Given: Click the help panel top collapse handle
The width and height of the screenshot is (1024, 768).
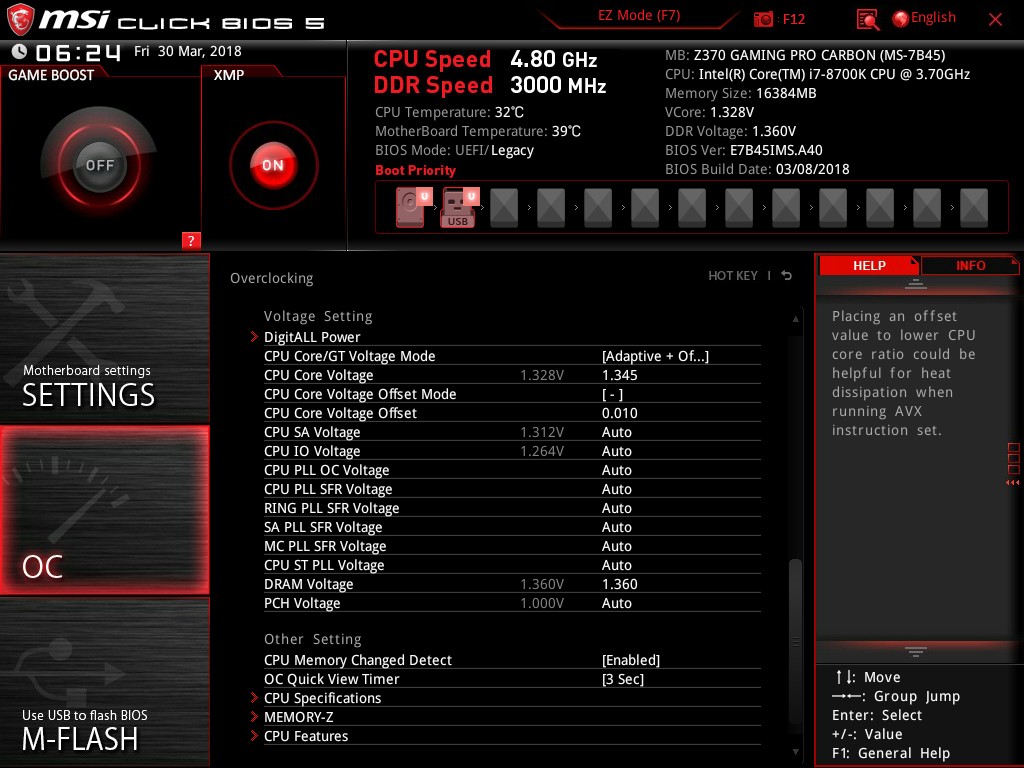Looking at the screenshot, I should [x=915, y=284].
